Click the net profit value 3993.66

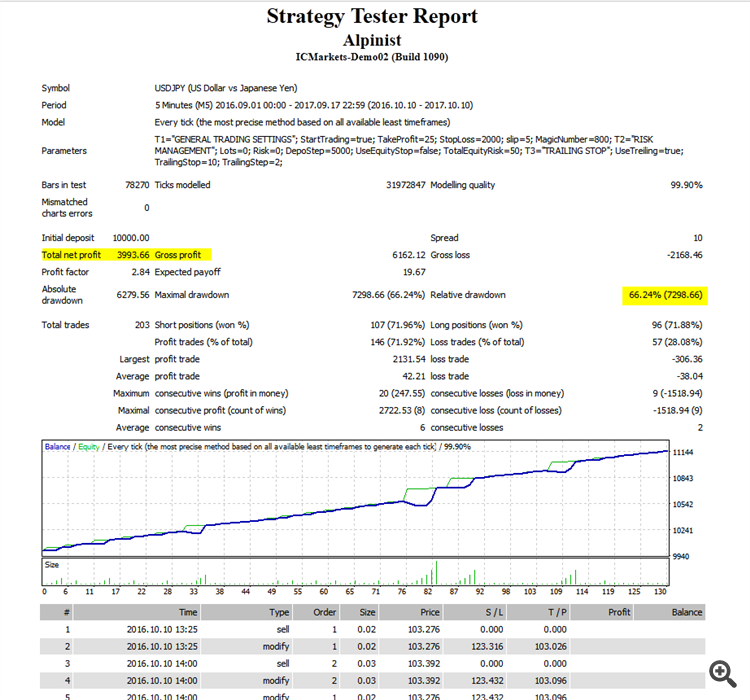click(133, 255)
